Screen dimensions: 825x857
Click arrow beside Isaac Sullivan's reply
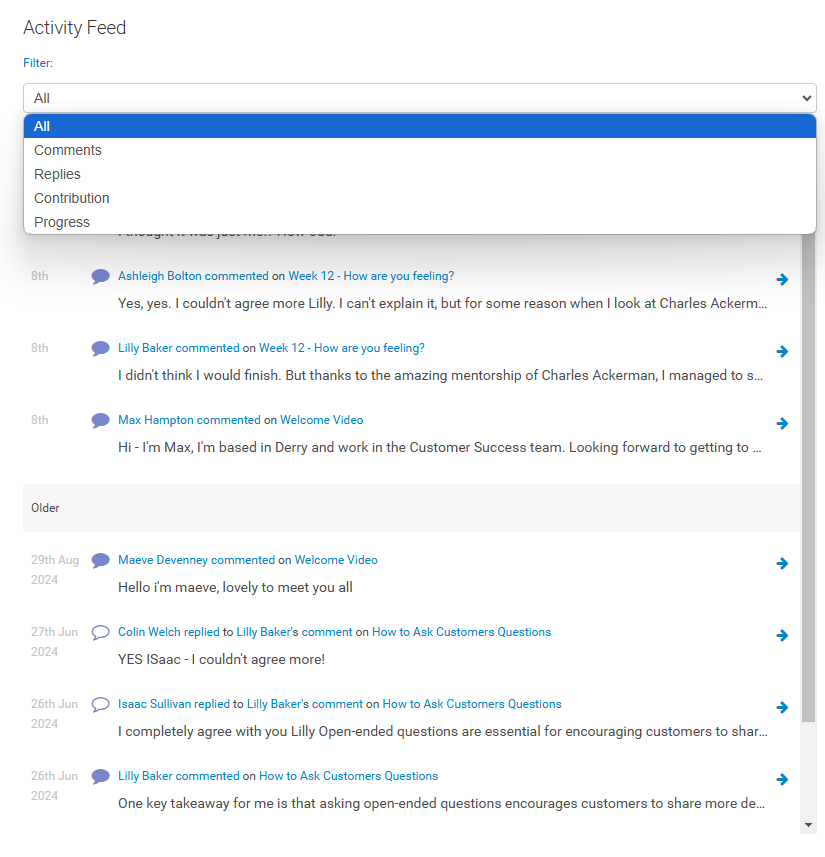pos(782,708)
